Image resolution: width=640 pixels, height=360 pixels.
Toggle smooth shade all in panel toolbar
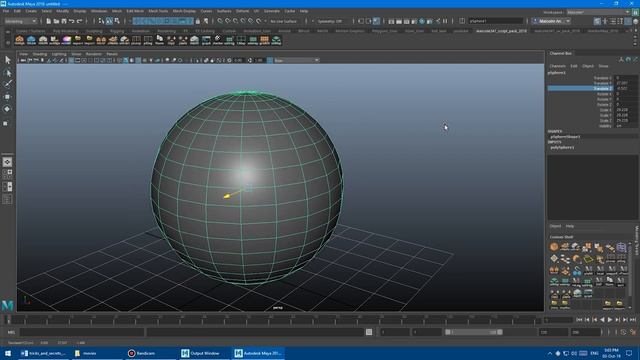(126, 60)
